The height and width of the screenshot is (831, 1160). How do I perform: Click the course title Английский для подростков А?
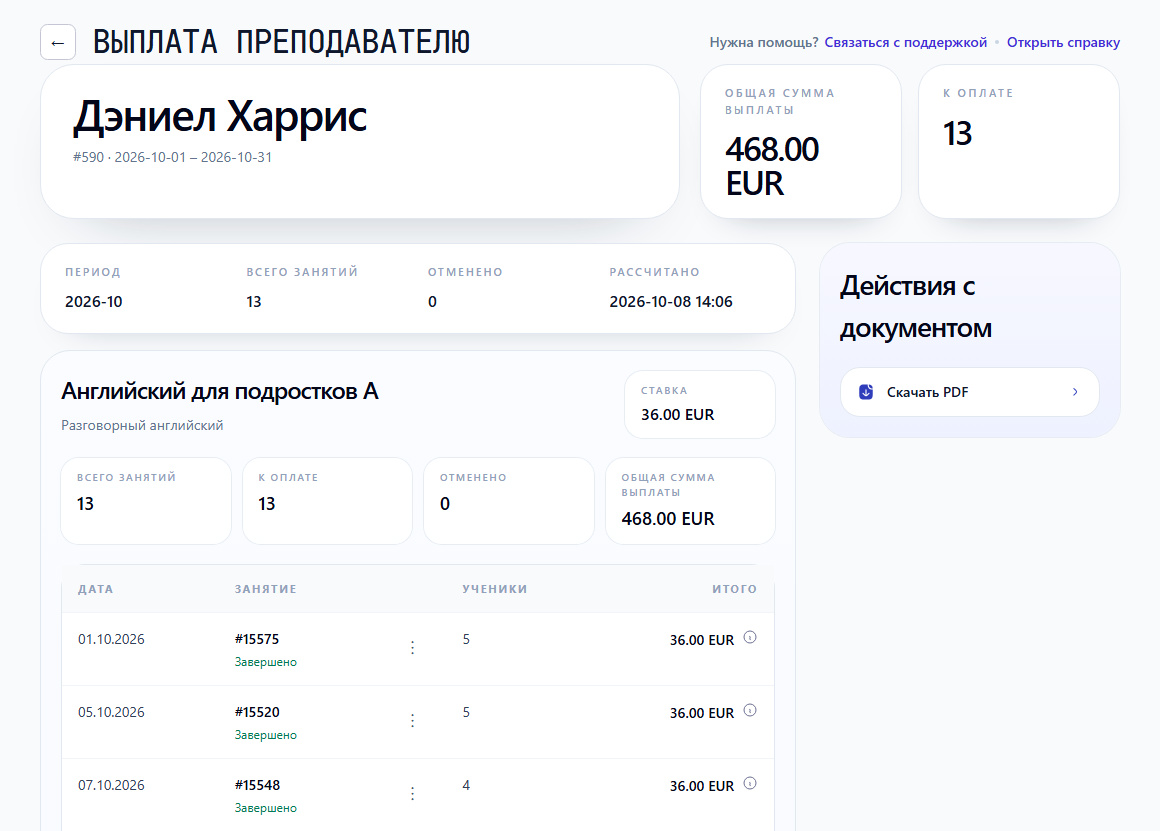point(220,391)
